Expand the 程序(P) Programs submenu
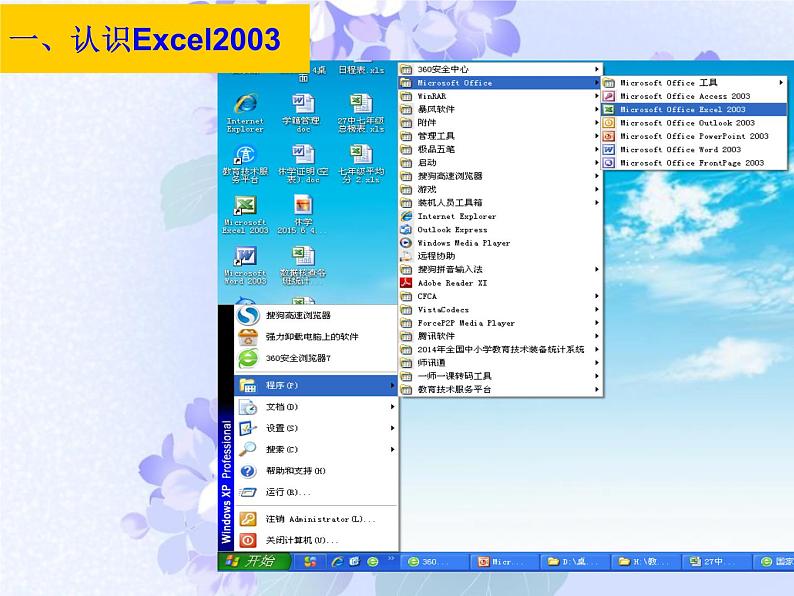794x596 pixels. (x=316, y=385)
